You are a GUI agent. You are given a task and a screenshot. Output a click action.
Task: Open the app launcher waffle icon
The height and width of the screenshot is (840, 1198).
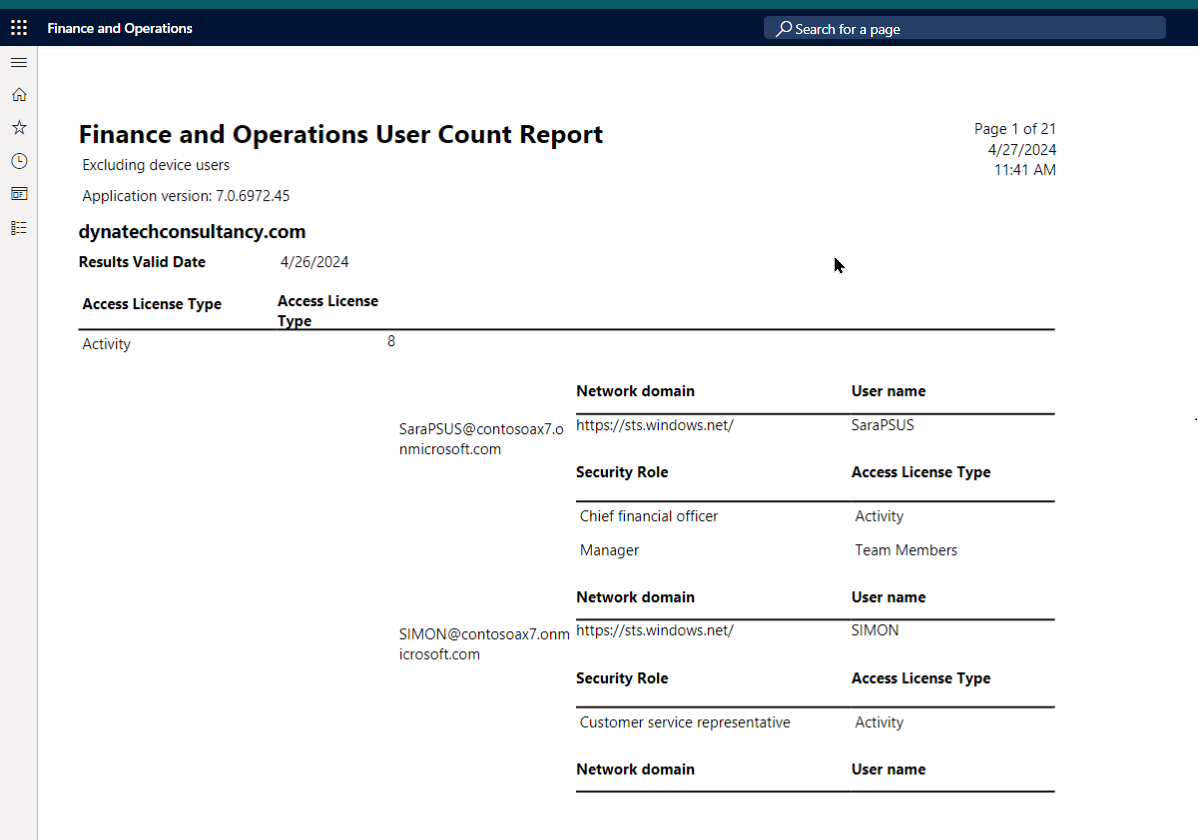tap(19, 28)
